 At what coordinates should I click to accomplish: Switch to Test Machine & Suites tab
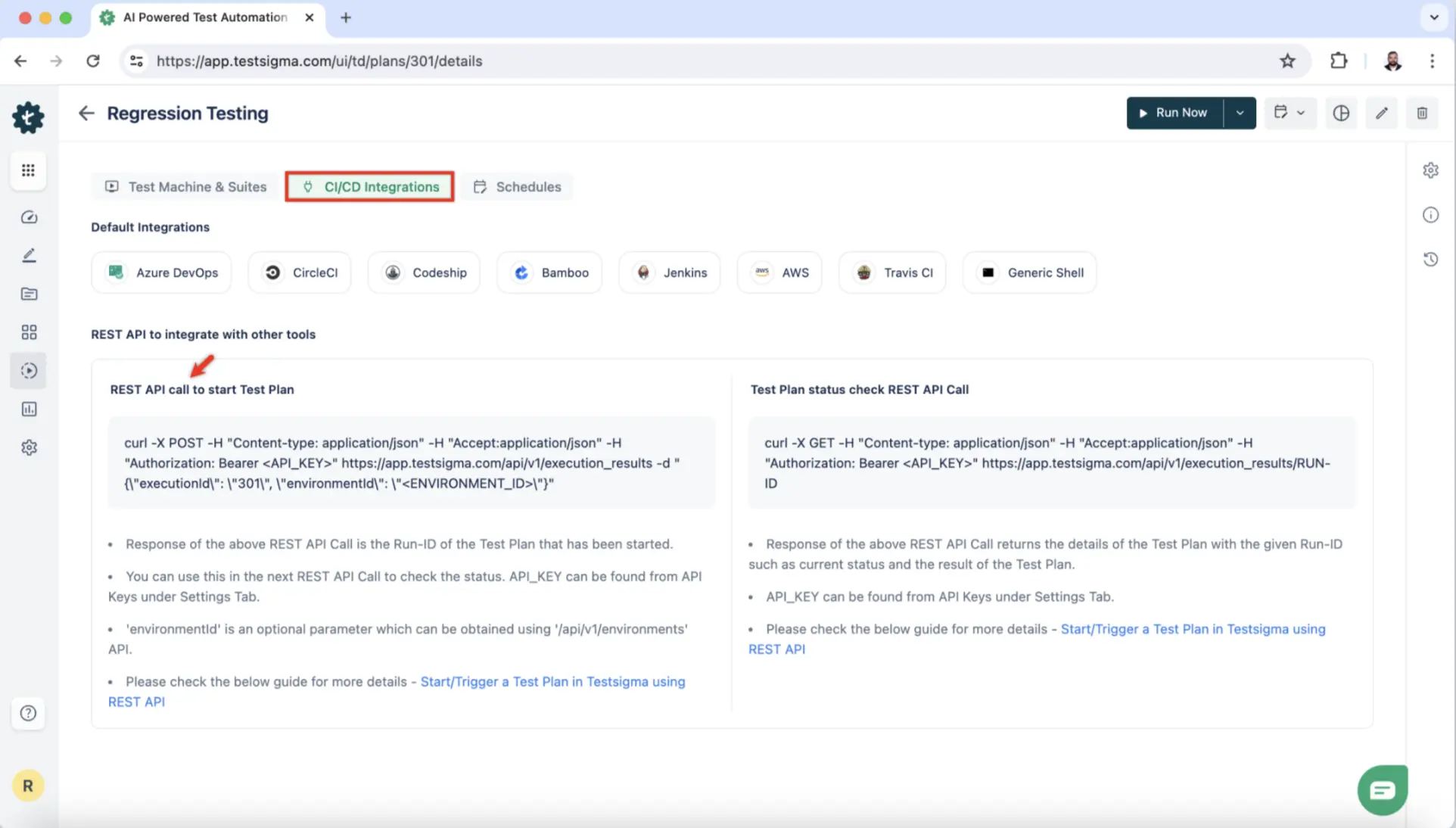pos(185,187)
